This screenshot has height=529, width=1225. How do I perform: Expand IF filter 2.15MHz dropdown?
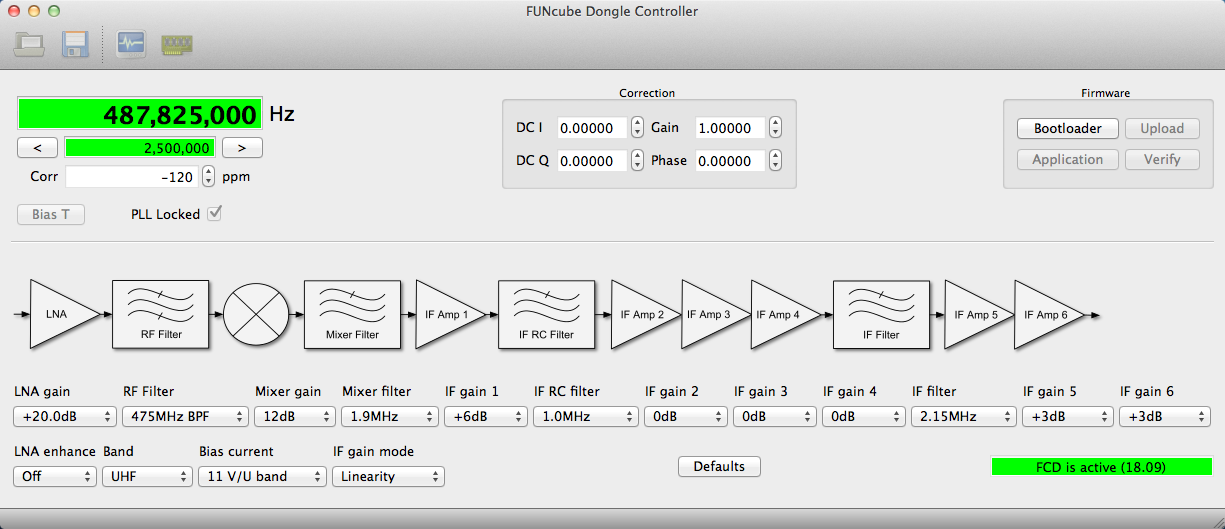963,417
